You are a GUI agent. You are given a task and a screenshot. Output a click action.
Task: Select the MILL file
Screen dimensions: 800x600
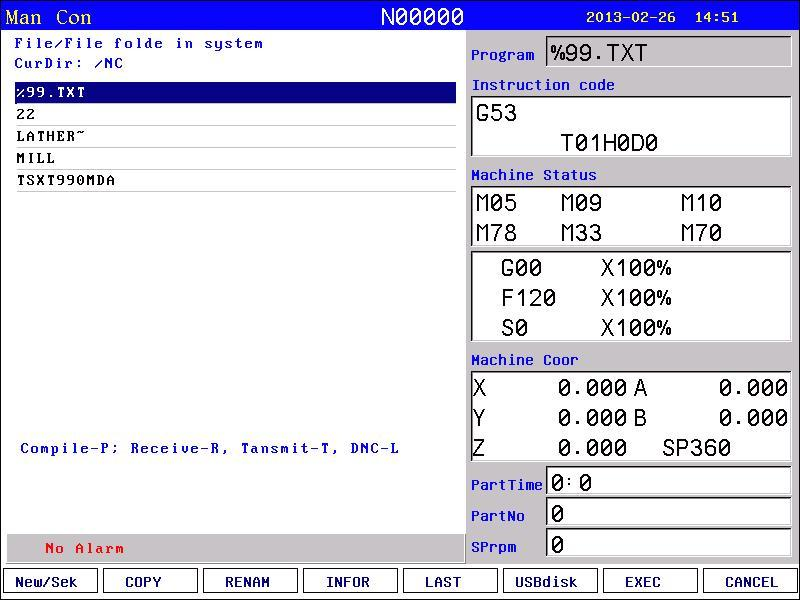tap(235, 158)
